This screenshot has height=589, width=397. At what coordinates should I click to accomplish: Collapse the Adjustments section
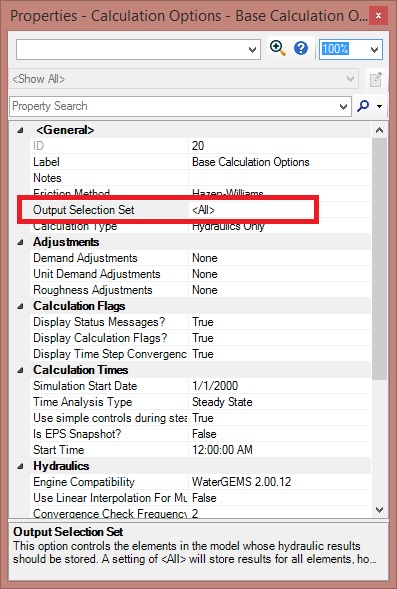pyautogui.click(x=20, y=242)
